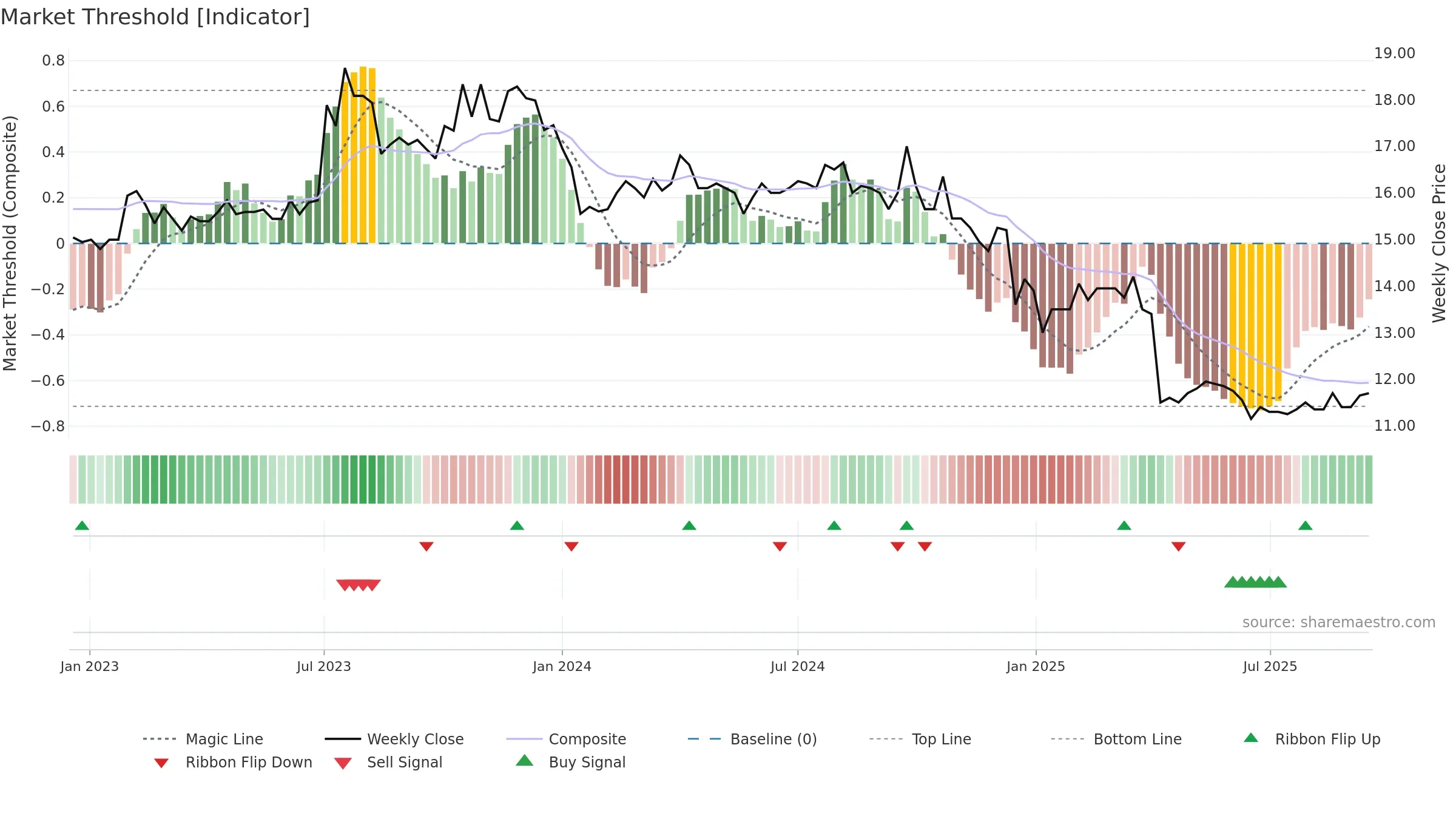Click the Jul 2023 x-axis label
1456x819 pixels.
(324, 666)
